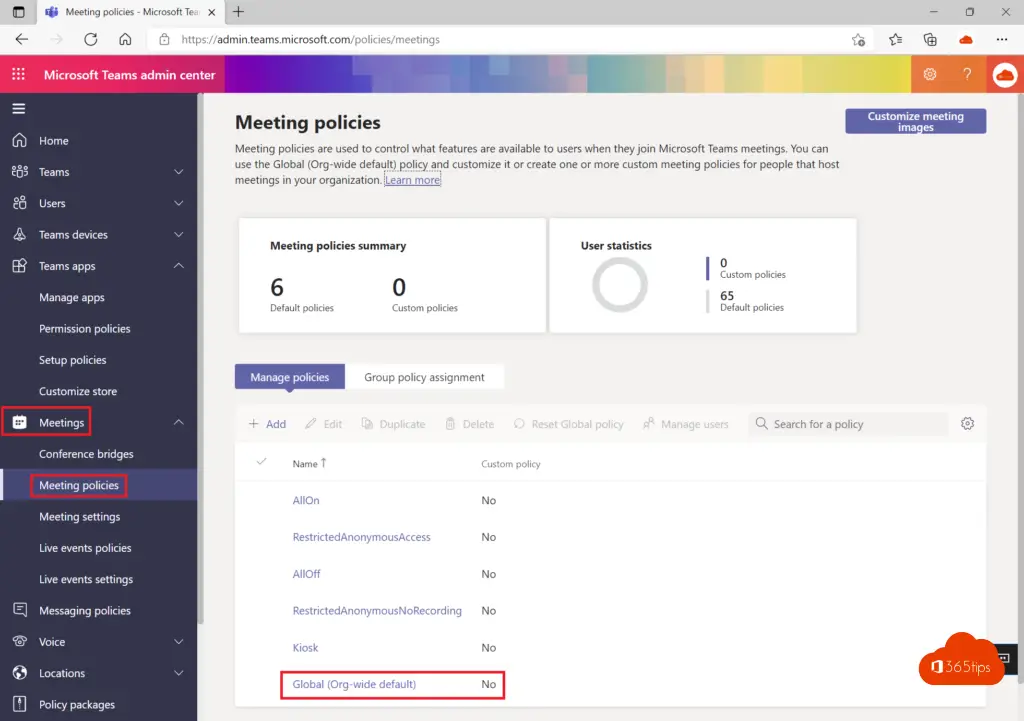Open table column settings gear
The width and height of the screenshot is (1024, 721).
click(968, 424)
